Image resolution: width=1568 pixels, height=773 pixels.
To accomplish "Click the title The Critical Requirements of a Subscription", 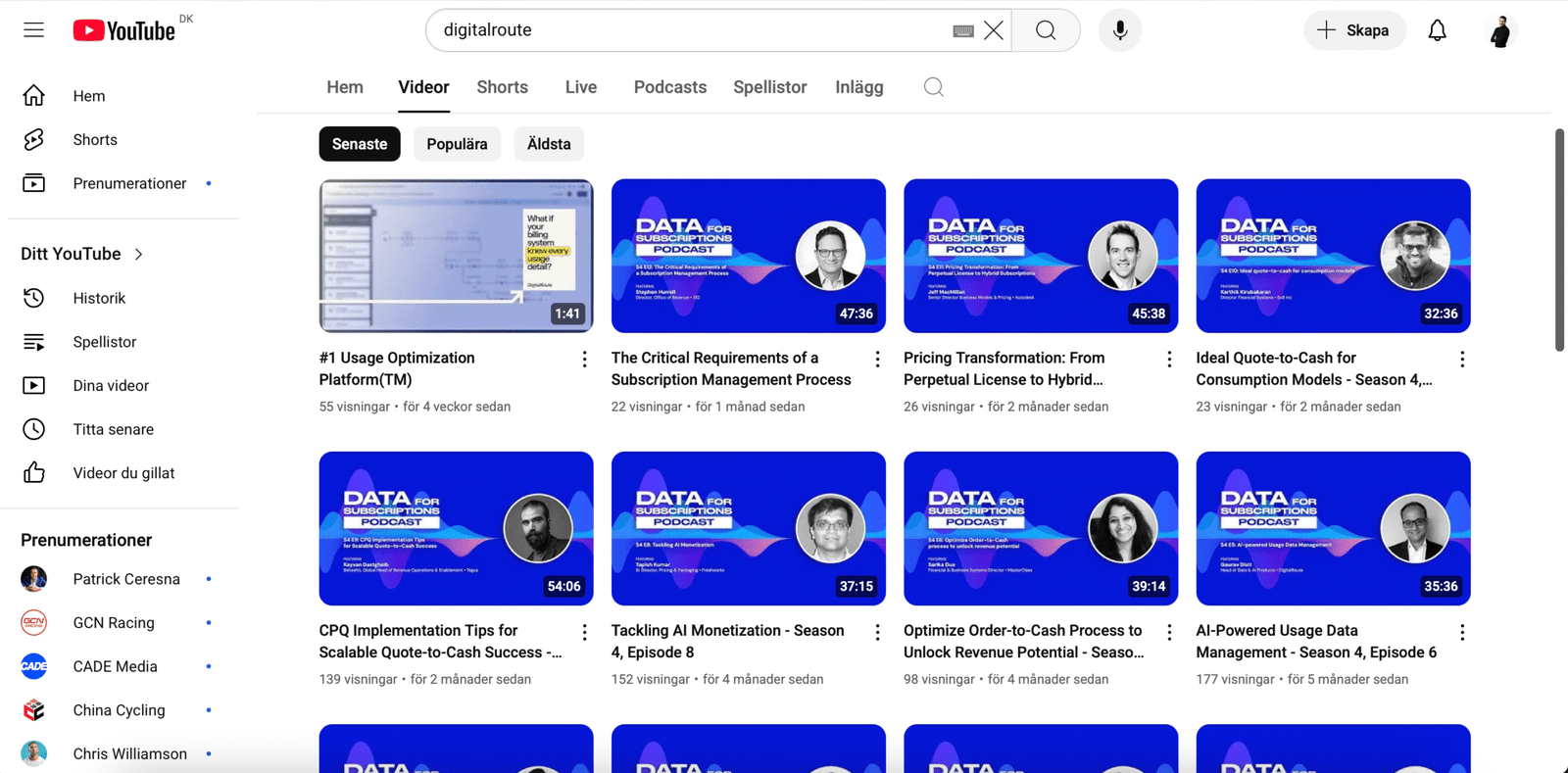I will (x=731, y=368).
